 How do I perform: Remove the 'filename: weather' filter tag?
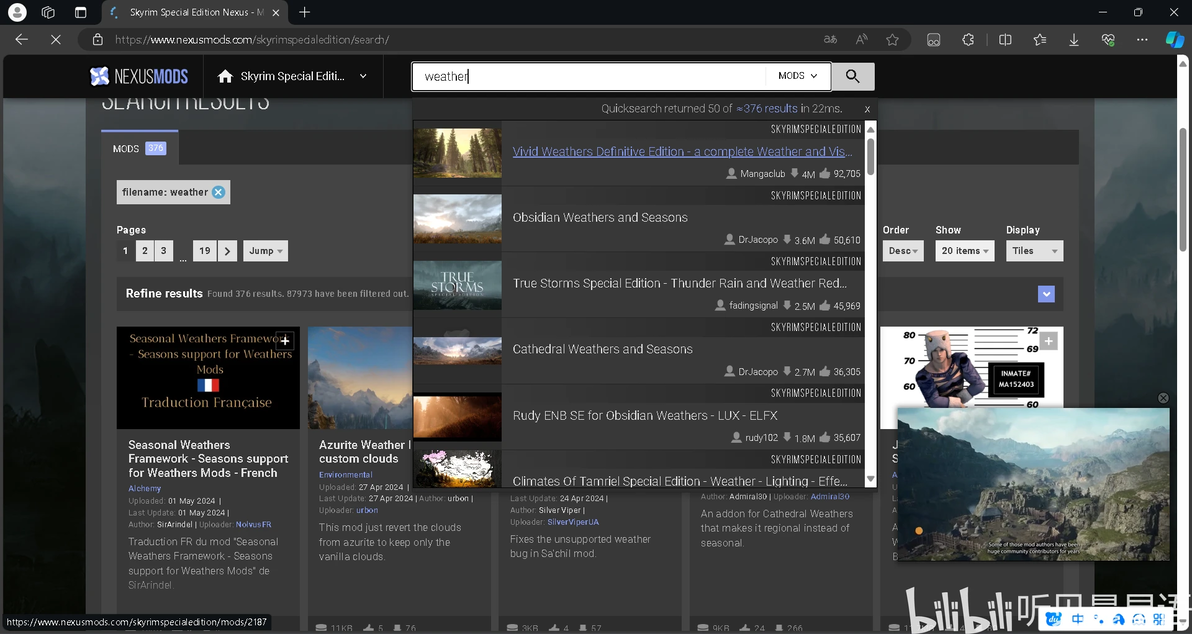point(218,192)
